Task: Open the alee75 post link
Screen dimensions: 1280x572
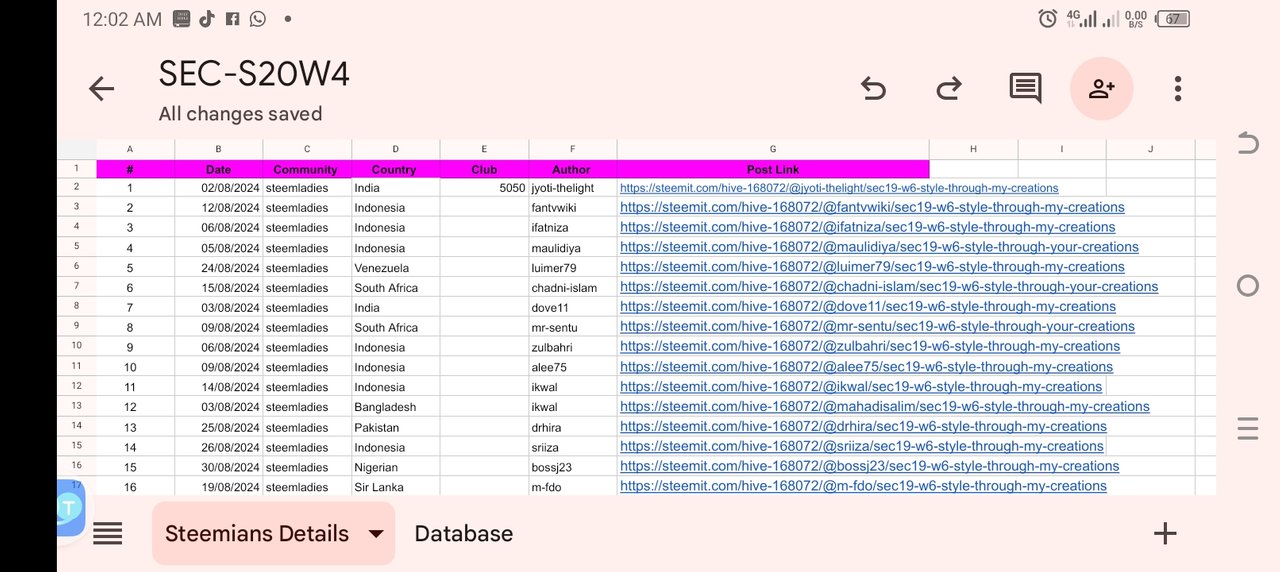Action: click(x=866, y=367)
